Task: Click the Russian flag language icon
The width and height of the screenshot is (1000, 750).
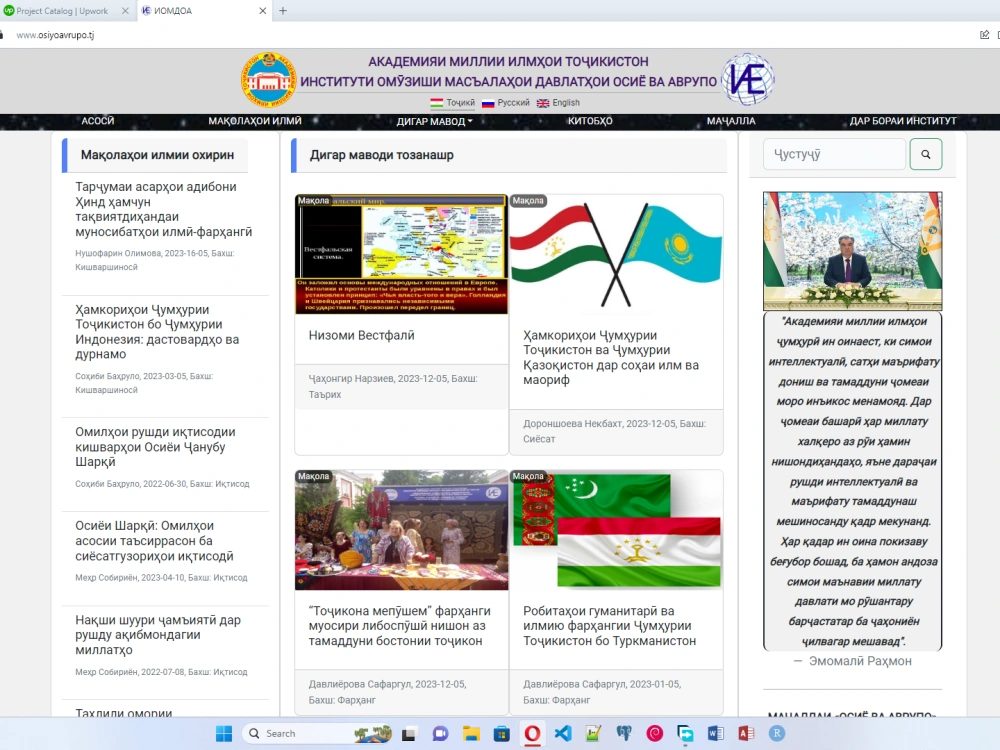Action: tap(488, 103)
